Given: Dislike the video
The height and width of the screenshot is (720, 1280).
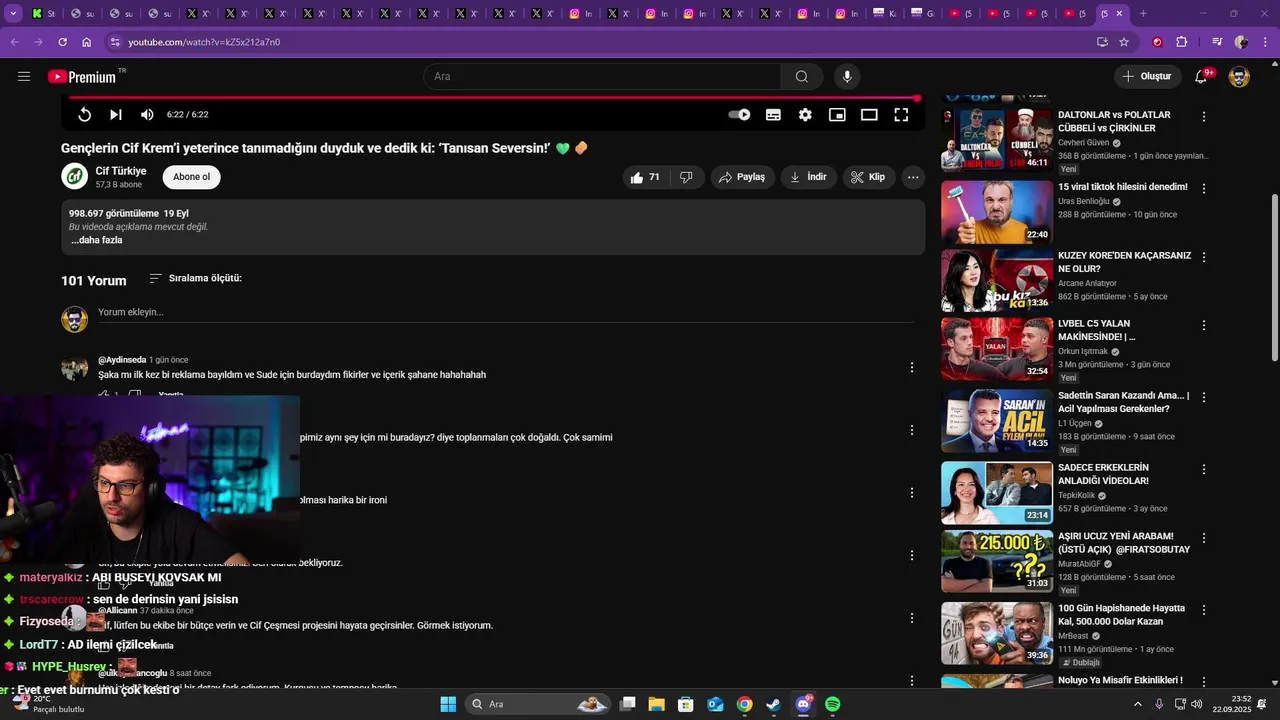Looking at the screenshot, I should click(x=686, y=177).
